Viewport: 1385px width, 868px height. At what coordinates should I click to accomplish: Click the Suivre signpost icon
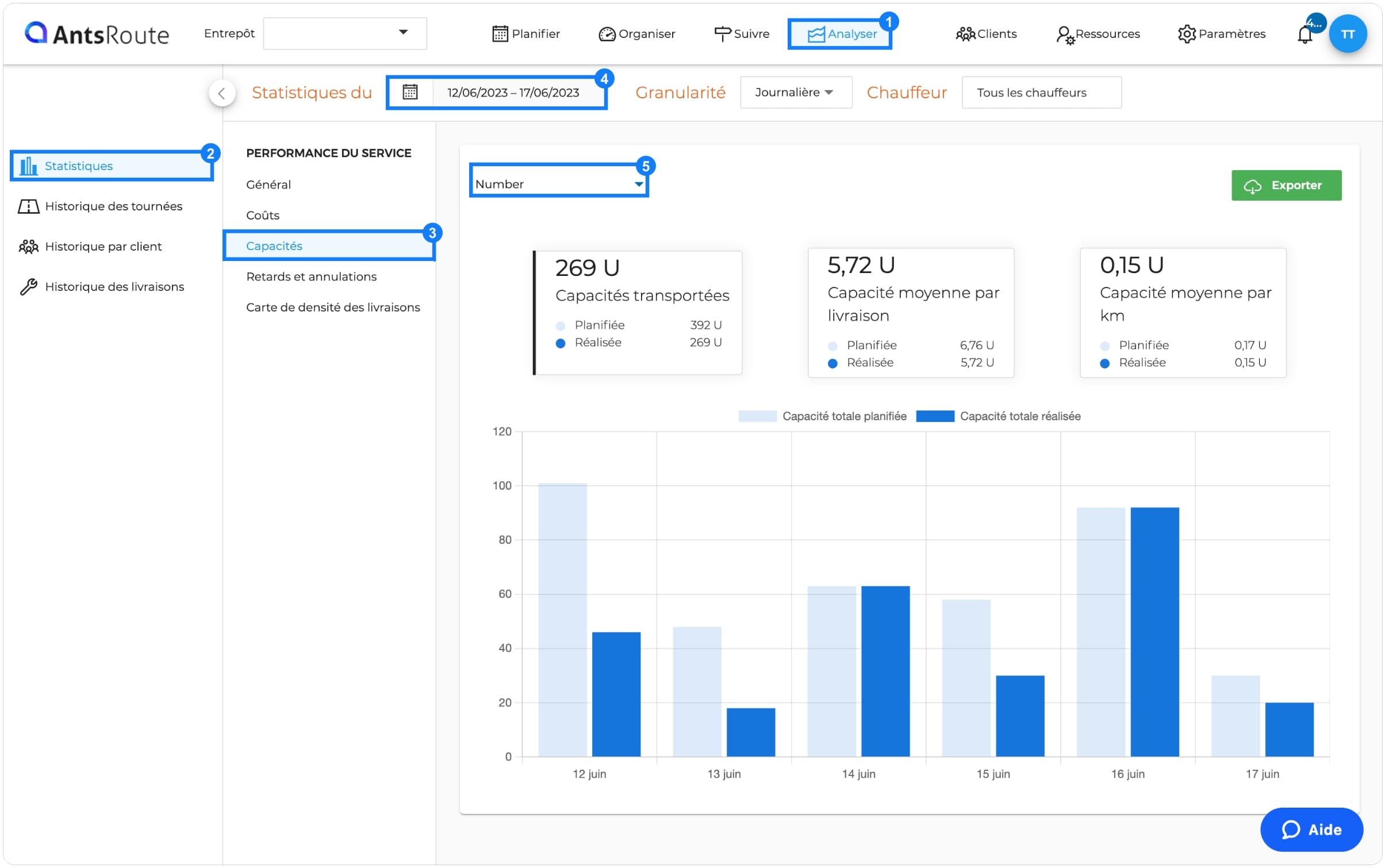coord(722,34)
